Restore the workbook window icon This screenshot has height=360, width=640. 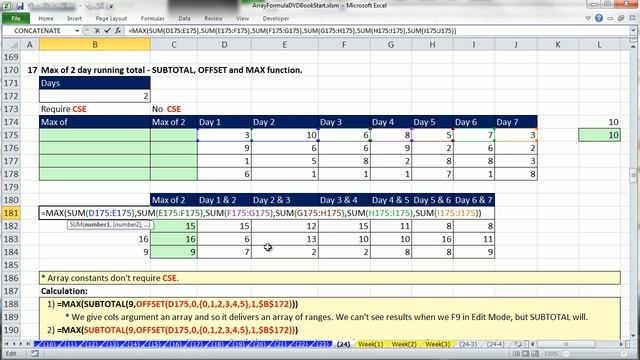(621, 18)
